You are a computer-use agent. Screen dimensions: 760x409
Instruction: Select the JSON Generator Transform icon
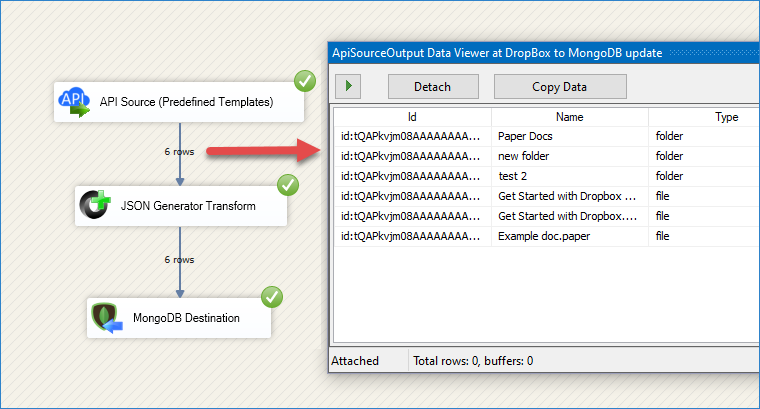click(95, 204)
